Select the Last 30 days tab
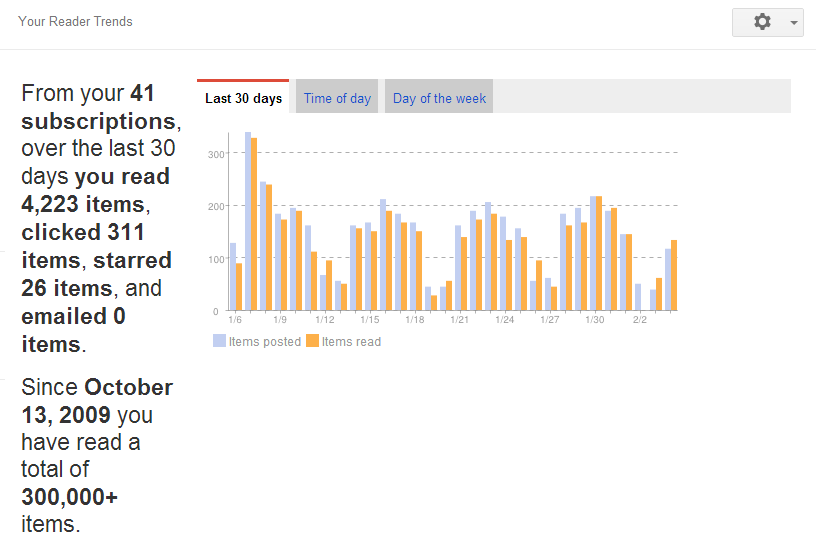Screen dimensions: 816x559 coord(243,97)
